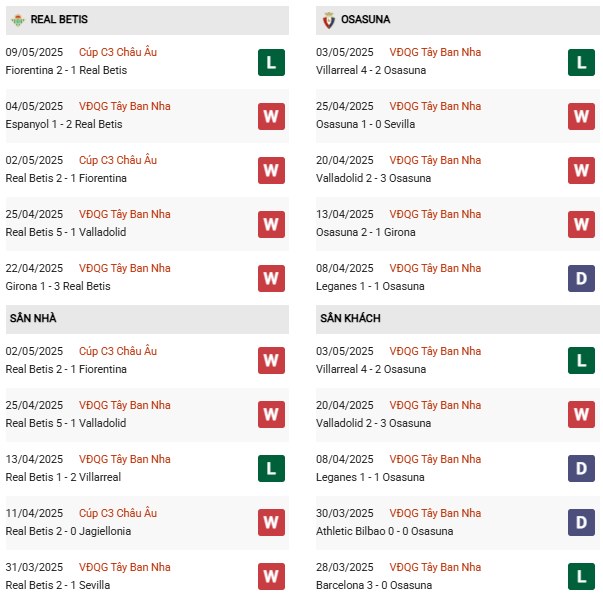The height and width of the screenshot is (594, 603).
Task: Click the W badge for Espanyol 1-2 Real Betis
Action: coord(271,116)
